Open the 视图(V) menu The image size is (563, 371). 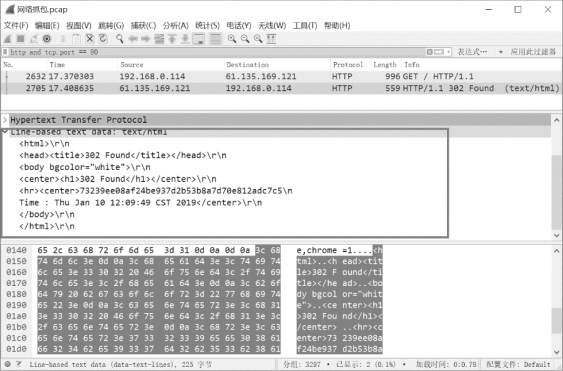coord(79,25)
